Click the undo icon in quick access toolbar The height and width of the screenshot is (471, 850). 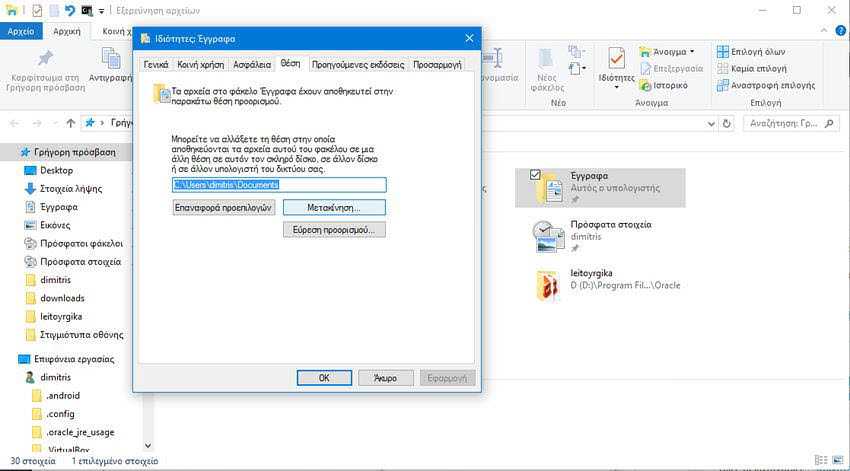click(69, 10)
